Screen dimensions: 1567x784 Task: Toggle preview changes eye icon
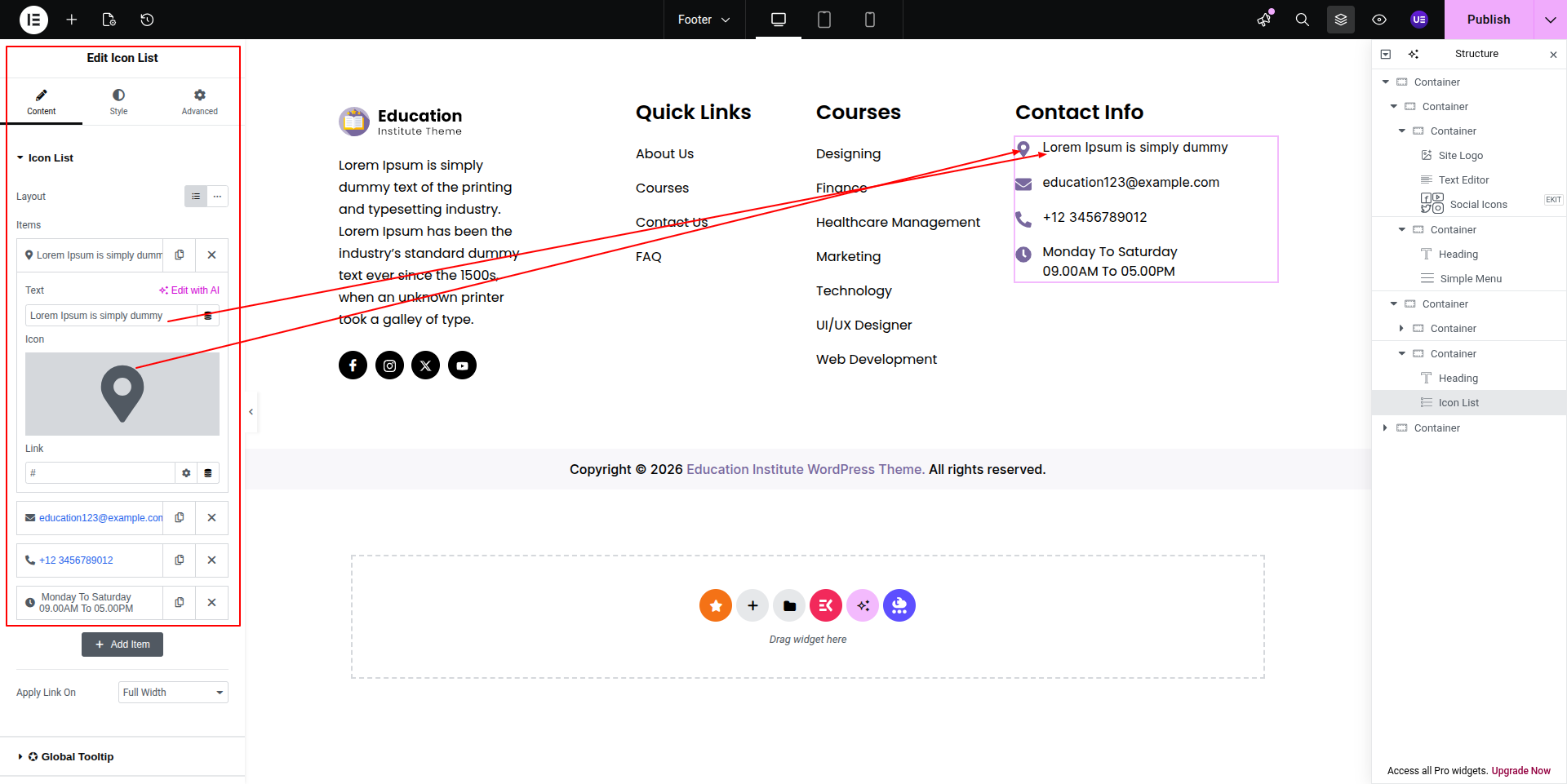pos(1379,20)
